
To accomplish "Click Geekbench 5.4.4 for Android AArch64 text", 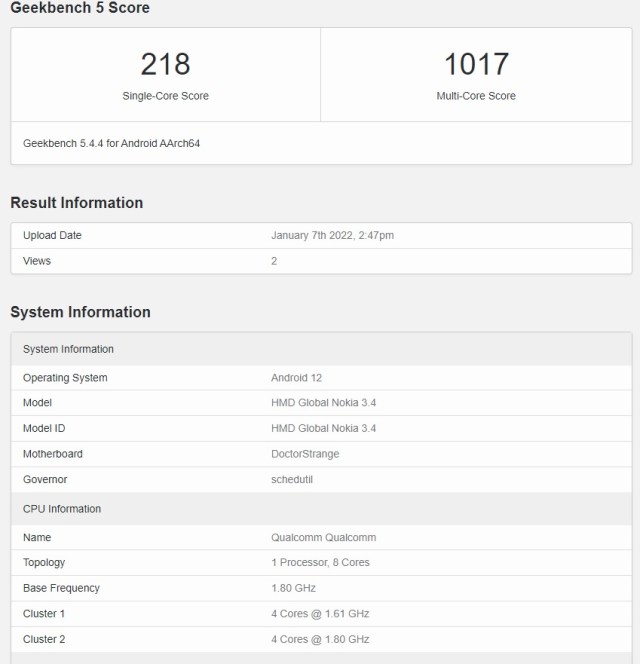I will (x=112, y=143).
